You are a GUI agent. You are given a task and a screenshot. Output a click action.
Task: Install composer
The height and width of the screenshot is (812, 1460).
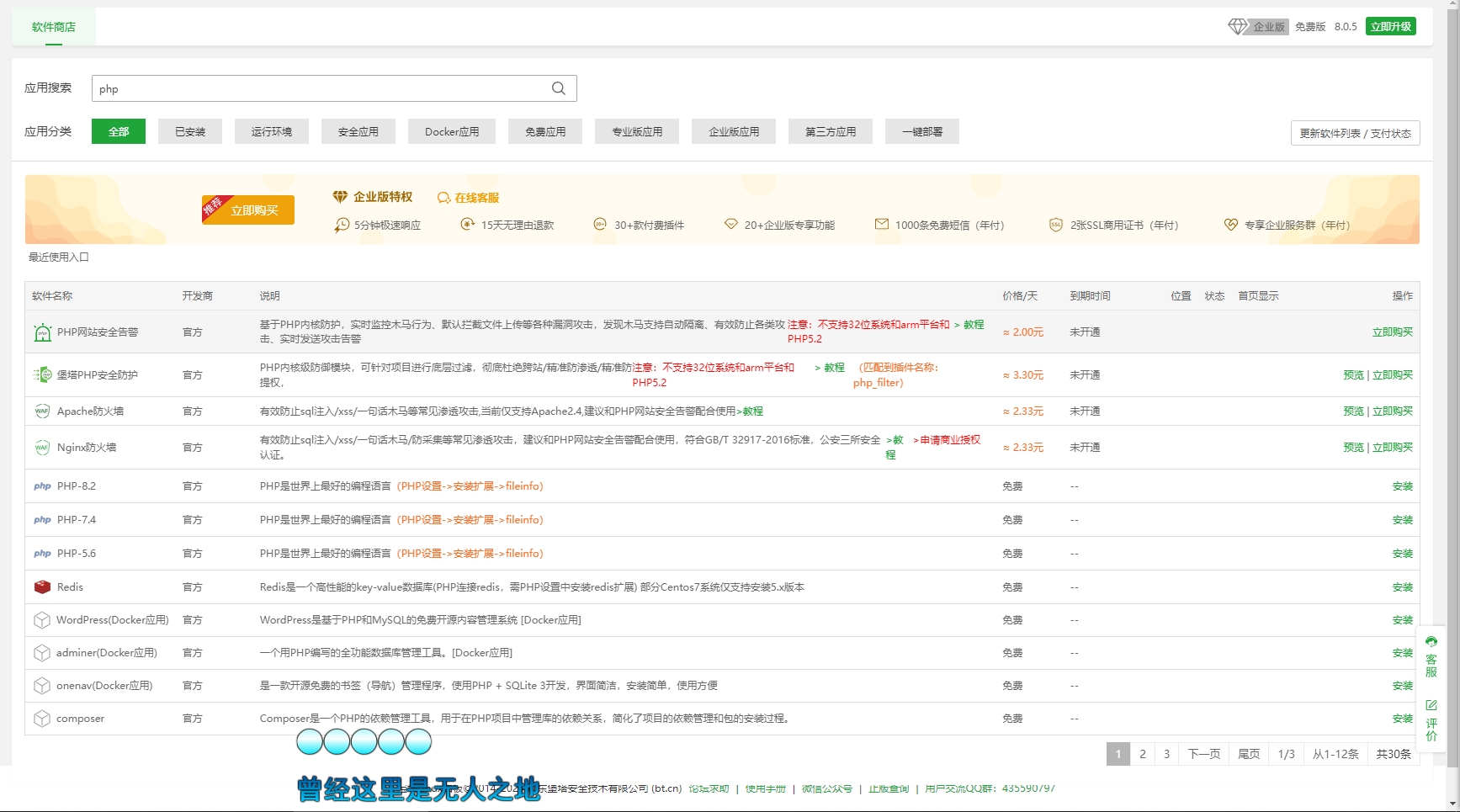[1403, 719]
